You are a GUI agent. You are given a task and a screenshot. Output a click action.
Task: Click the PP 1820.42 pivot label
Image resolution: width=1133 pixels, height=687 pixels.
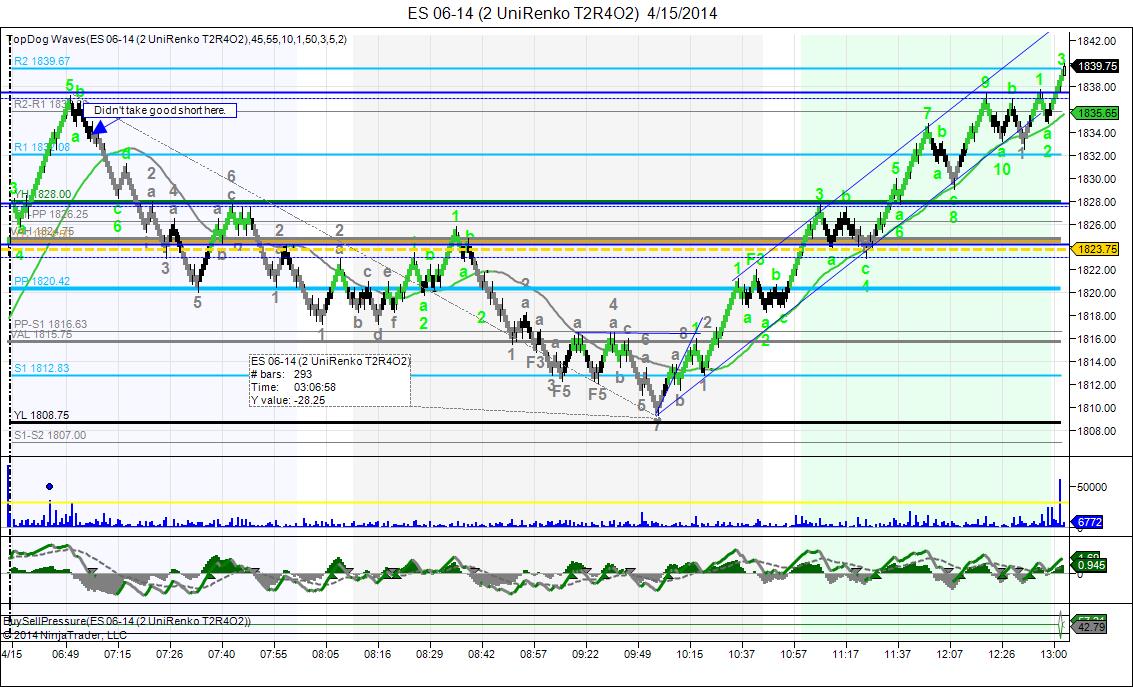tap(42, 281)
